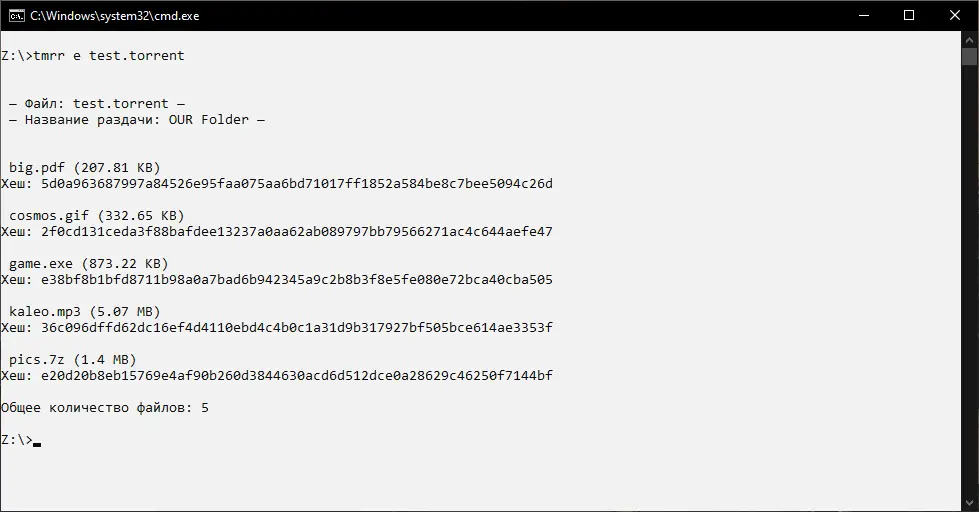
Task: Click the cmd.exe window title text
Action: [115, 16]
